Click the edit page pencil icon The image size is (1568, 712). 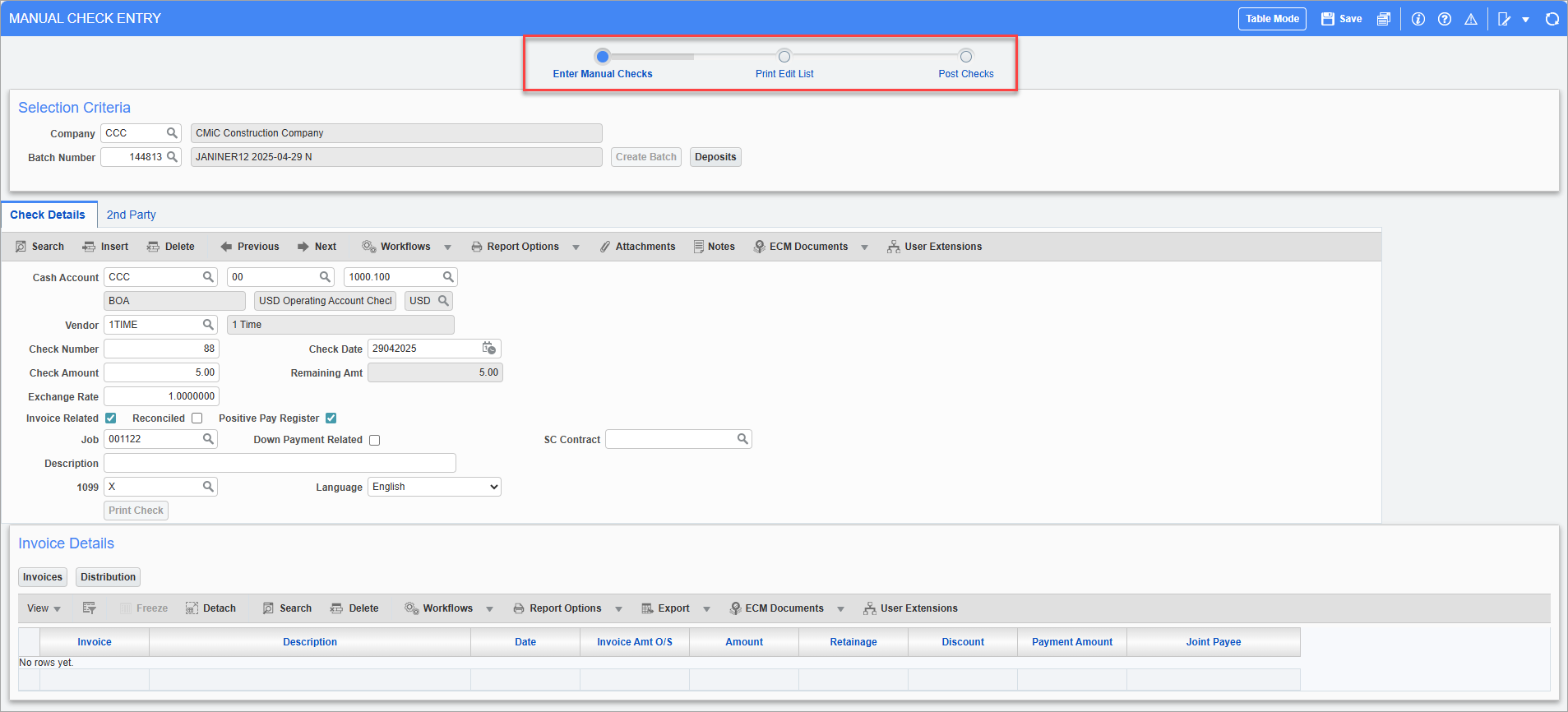click(1505, 19)
